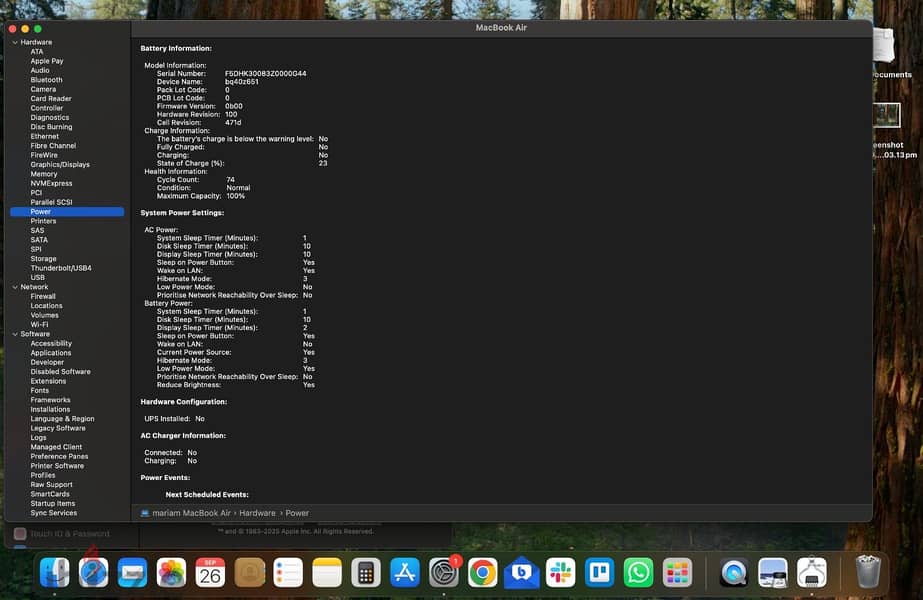This screenshot has height=600, width=923.
Task: Open Slack from the Dock
Action: pyautogui.click(x=560, y=572)
